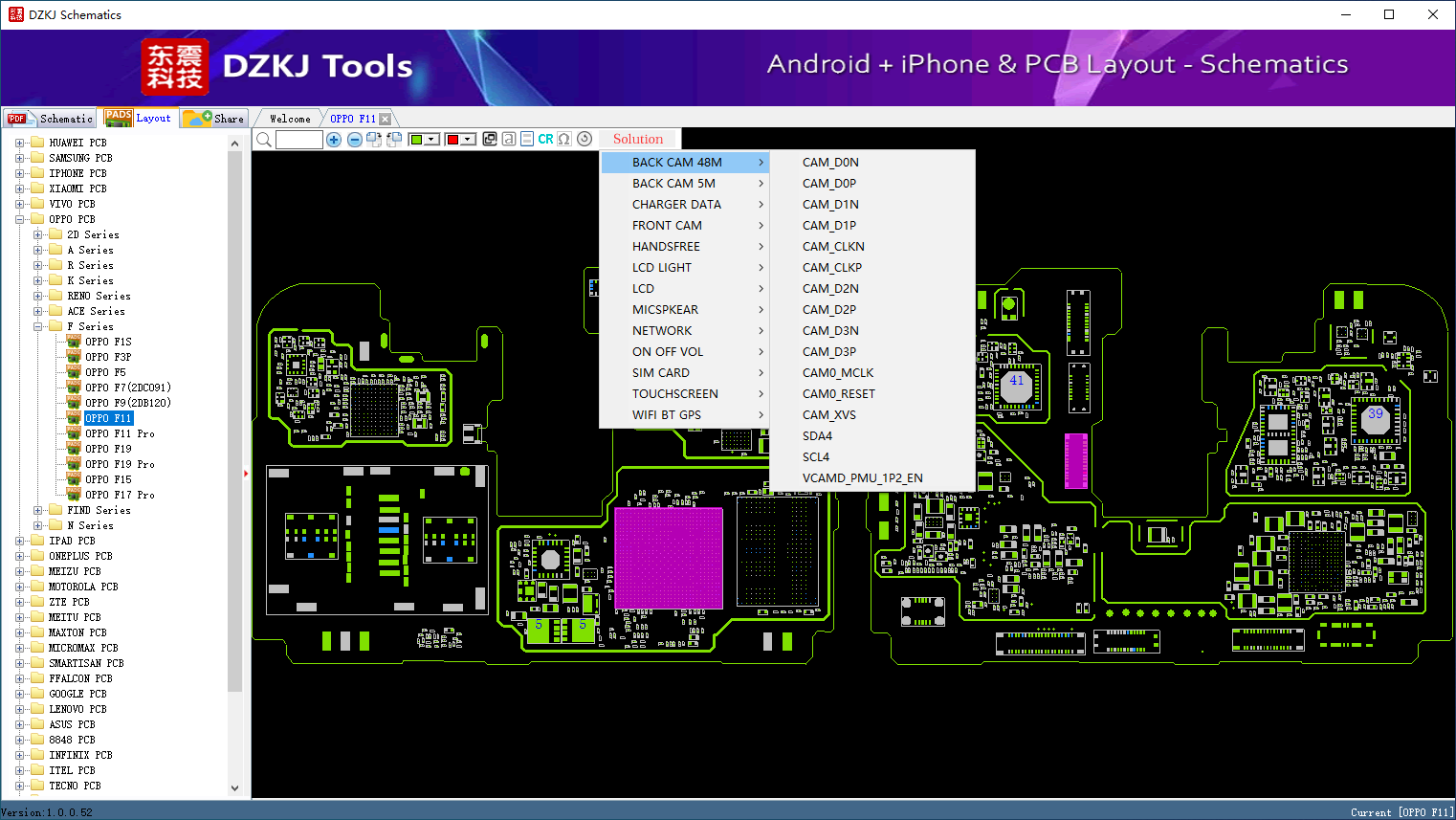Click the cyan CR toolbar icon
Screen dimensions: 1456x820
(x=545, y=140)
